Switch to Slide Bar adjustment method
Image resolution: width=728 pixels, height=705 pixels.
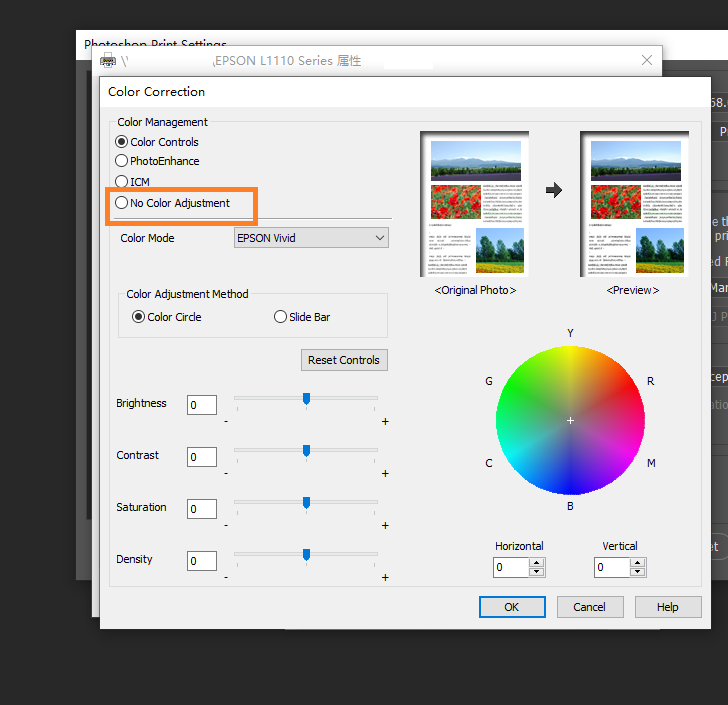pyautogui.click(x=281, y=317)
